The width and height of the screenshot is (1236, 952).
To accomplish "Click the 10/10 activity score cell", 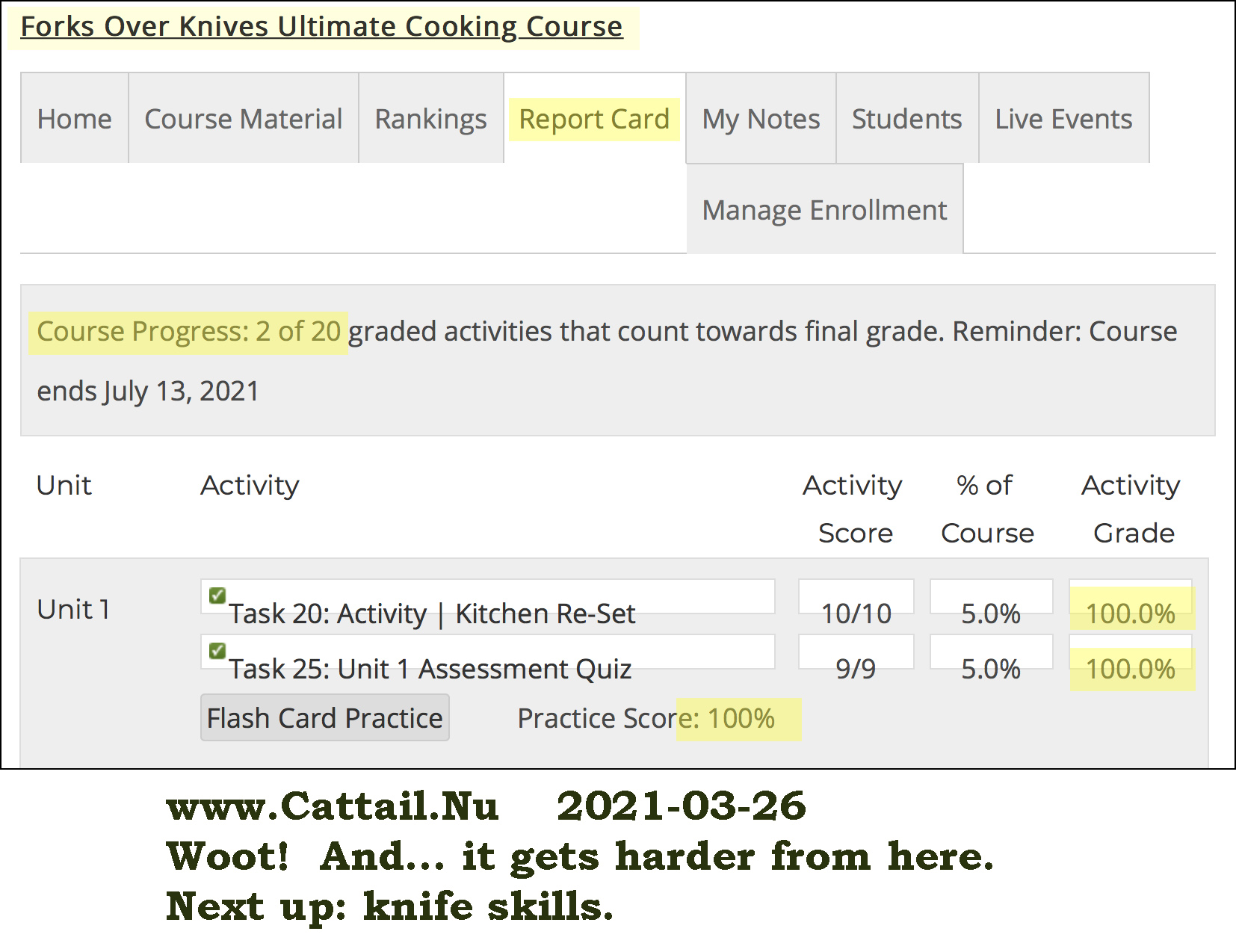I will (856, 613).
